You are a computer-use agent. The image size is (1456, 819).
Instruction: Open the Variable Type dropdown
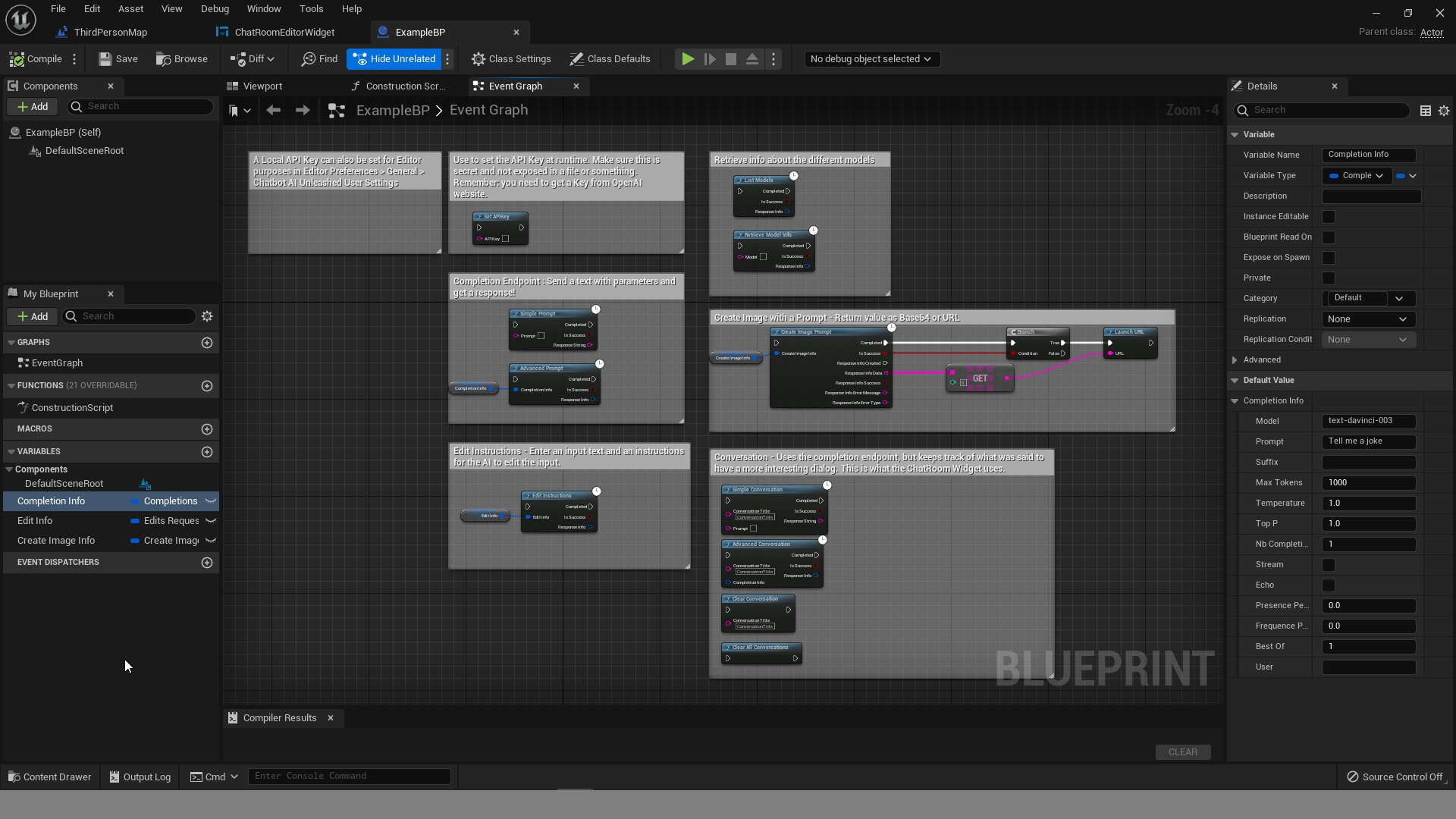click(x=1356, y=175)
